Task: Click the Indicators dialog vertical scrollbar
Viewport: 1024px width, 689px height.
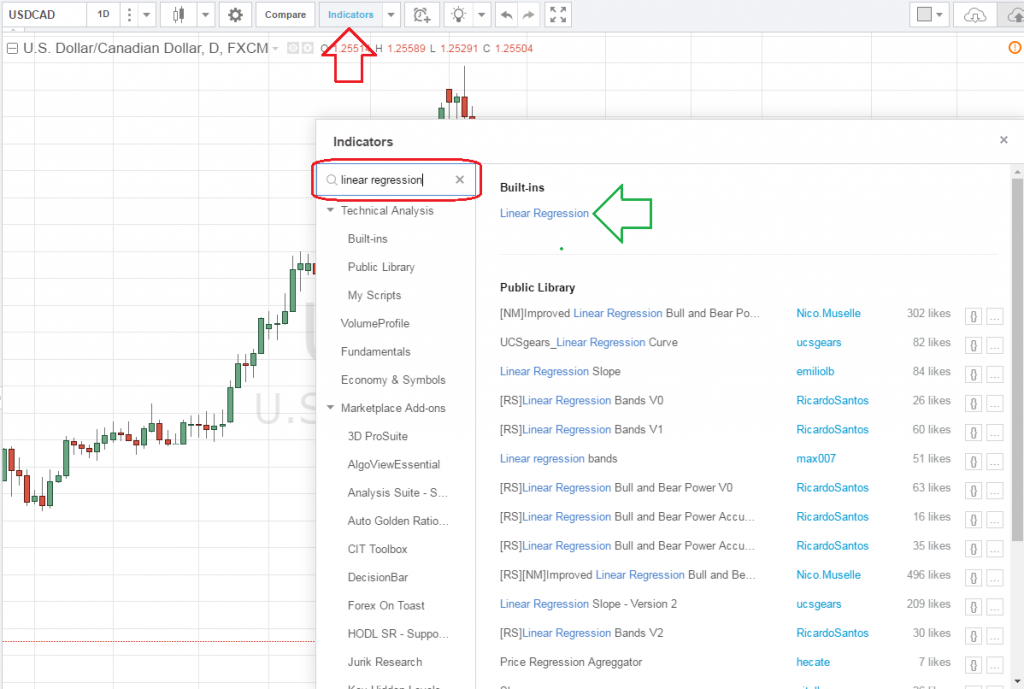Action: click(x=1017, y=359)
